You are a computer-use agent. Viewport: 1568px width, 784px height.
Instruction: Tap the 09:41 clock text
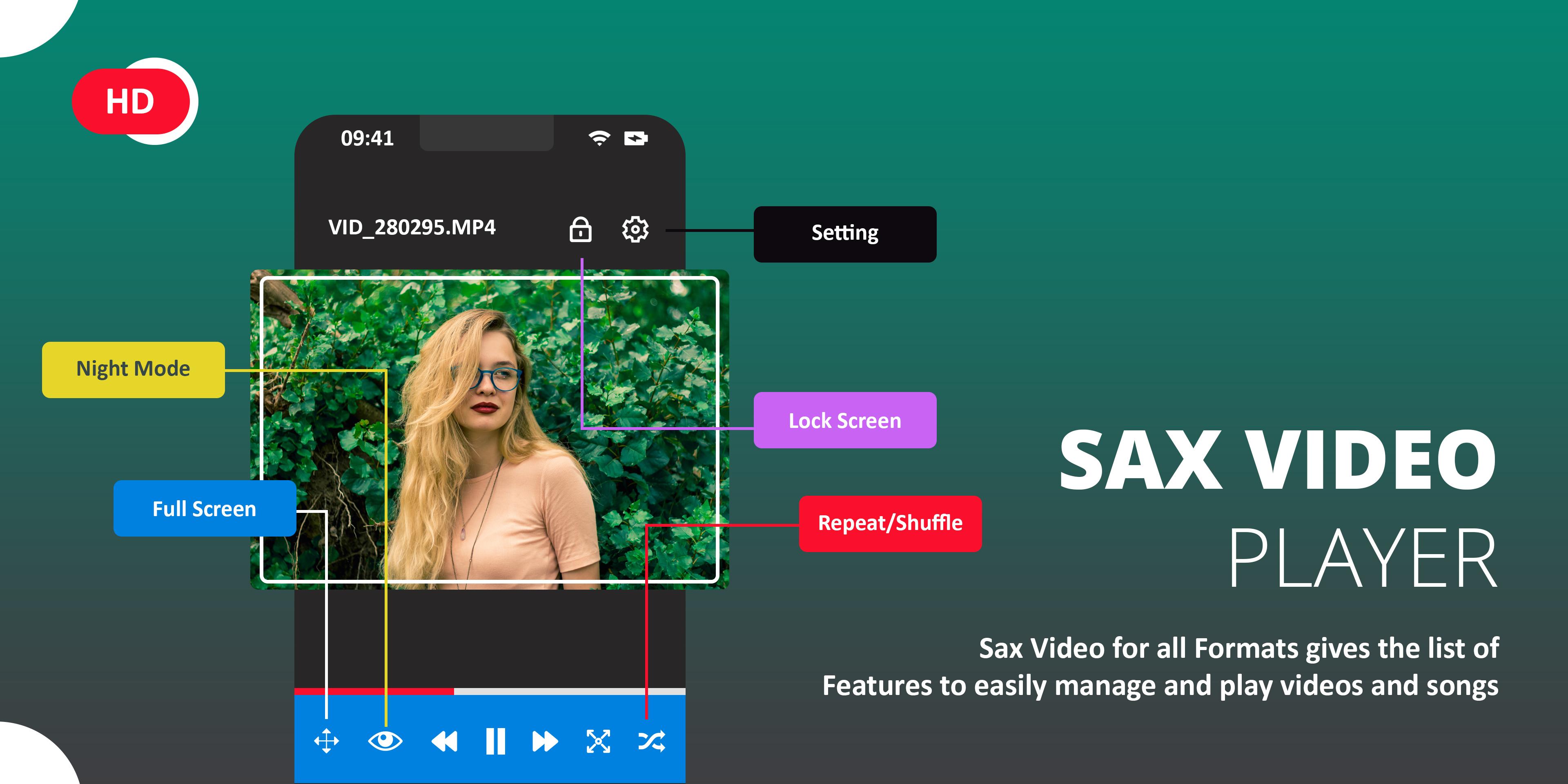tap(367, 138)
